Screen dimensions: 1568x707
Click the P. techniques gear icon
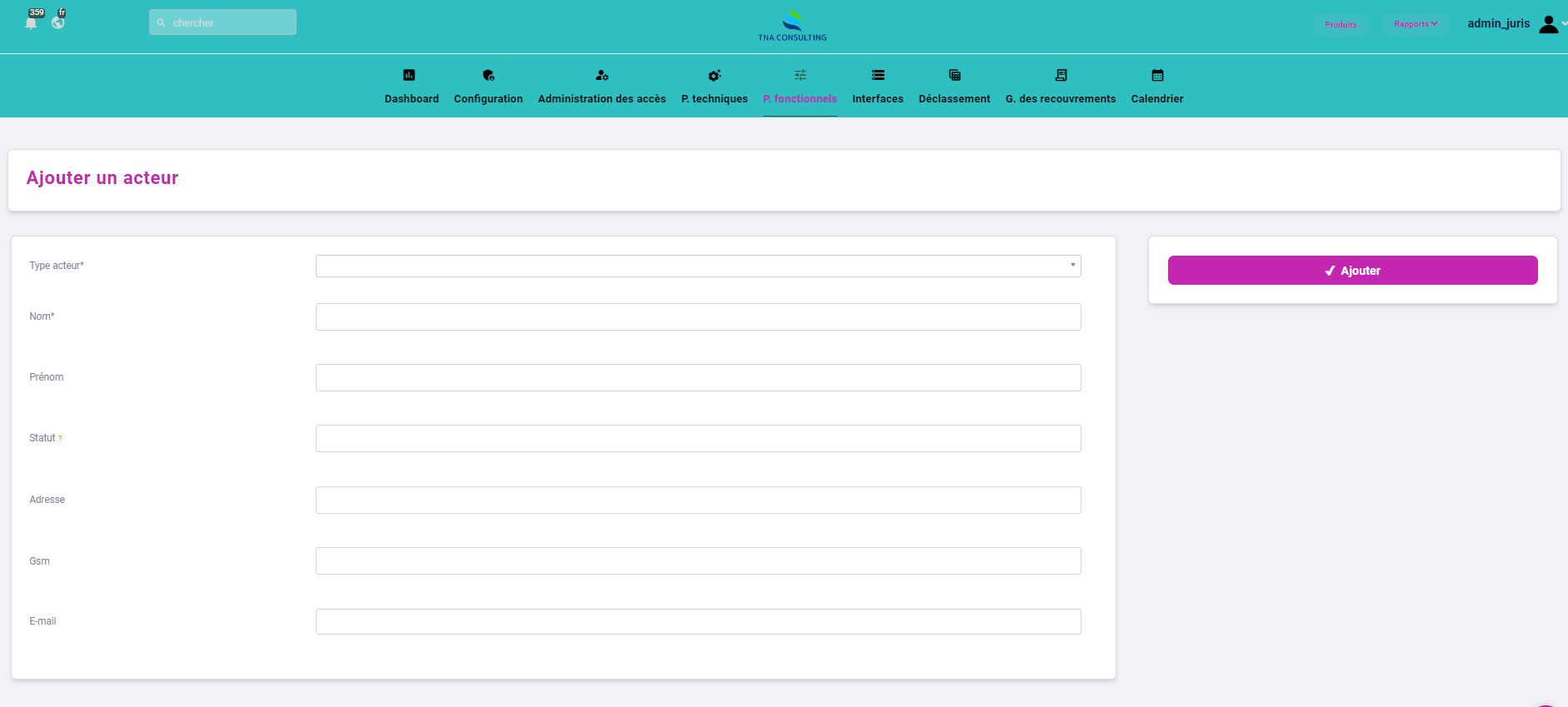[714, 75]
